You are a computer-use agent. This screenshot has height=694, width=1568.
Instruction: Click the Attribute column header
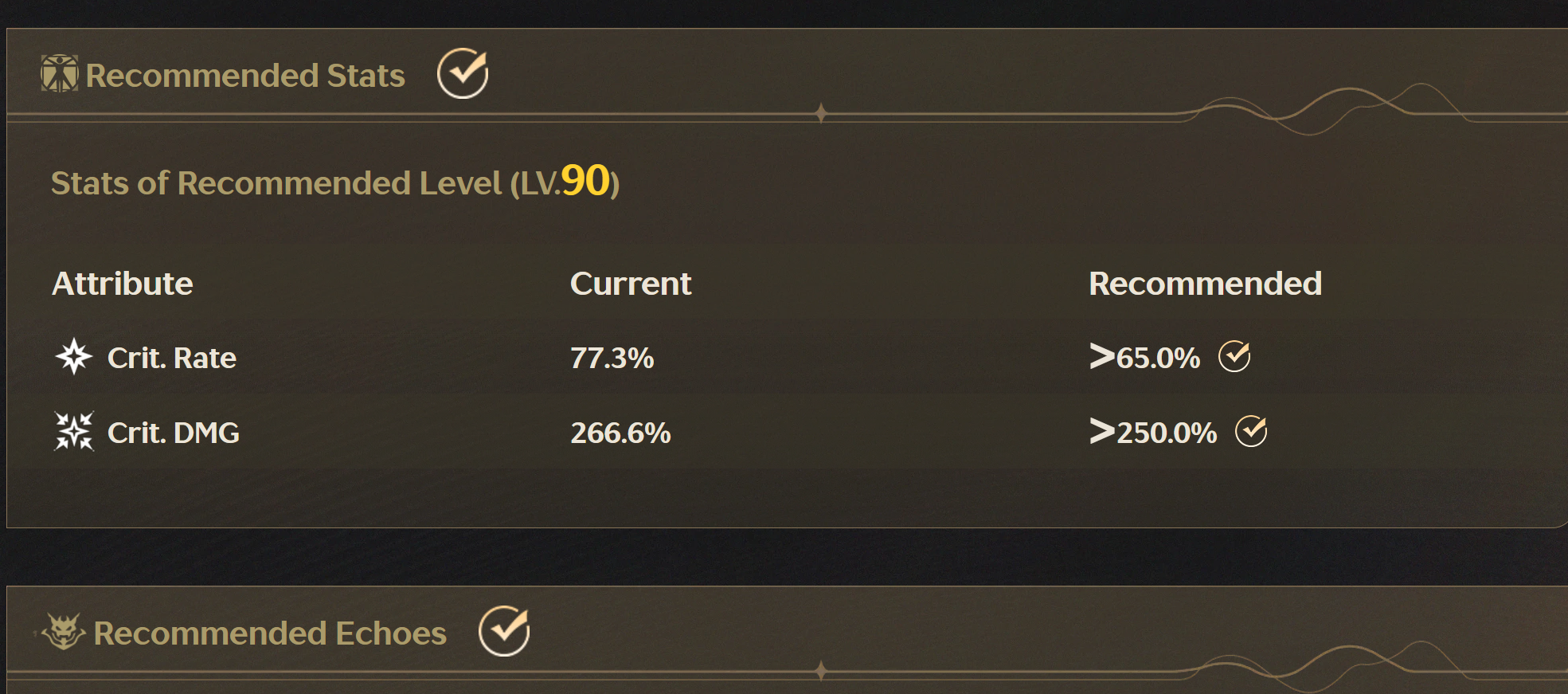pyautogui.click(x=123, y=284)
